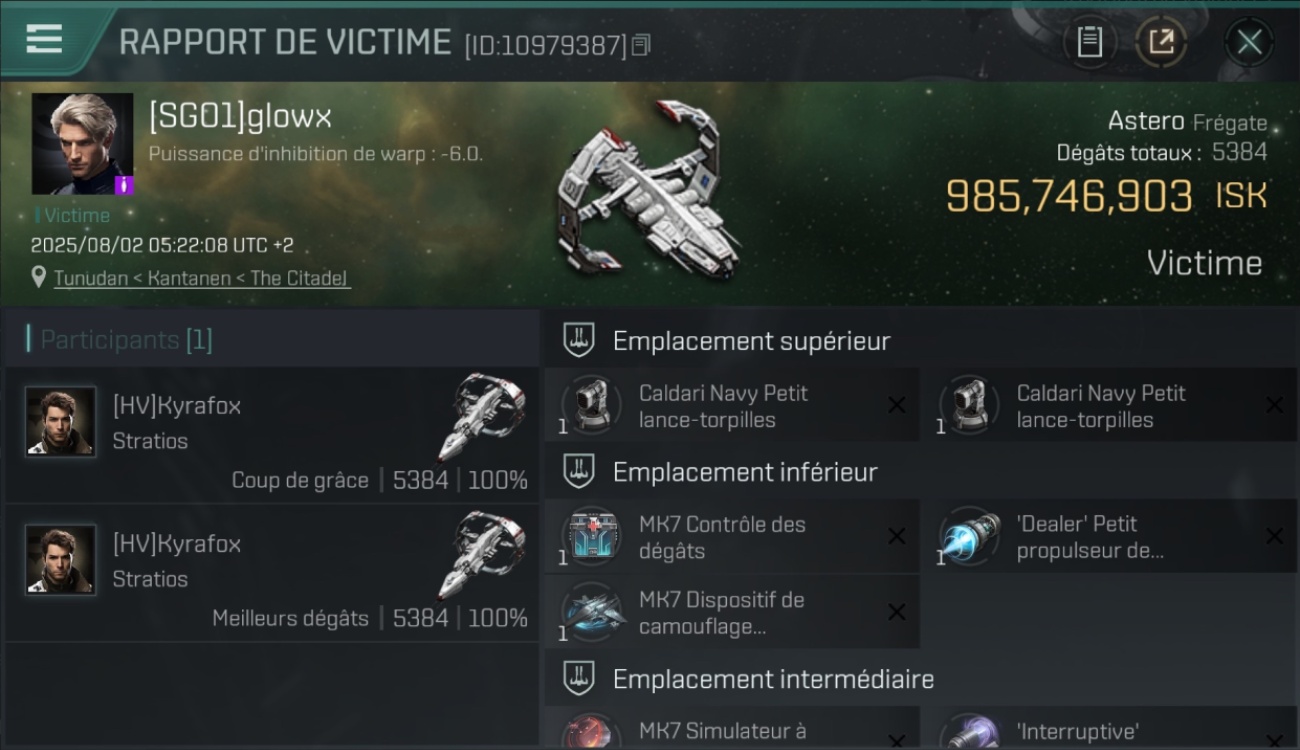Open the clipboard report icon
Viewport: 1300px width, 750px height.
[x=1089, y=42]
